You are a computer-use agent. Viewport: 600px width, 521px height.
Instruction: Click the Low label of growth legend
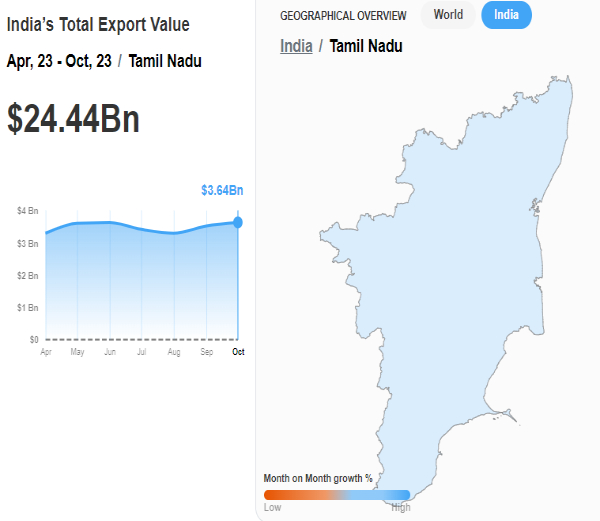[272, 508]
